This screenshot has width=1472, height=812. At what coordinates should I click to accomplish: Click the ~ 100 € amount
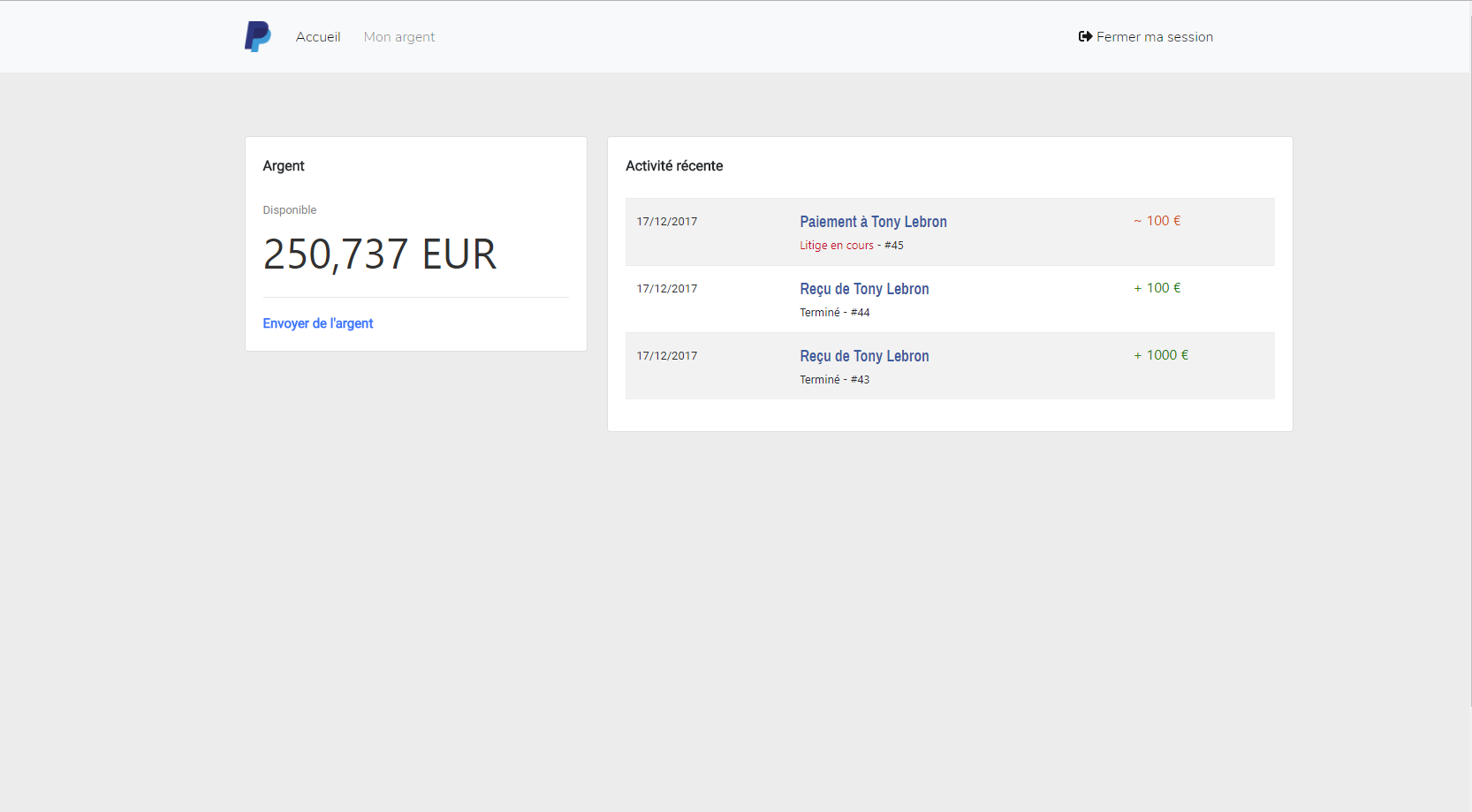[1157, 221]
